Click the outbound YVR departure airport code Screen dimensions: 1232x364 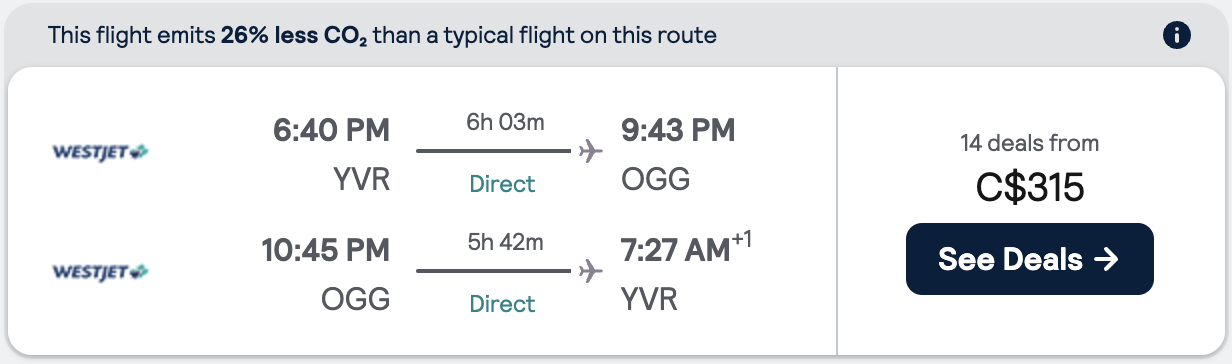[x=361, y=180]
